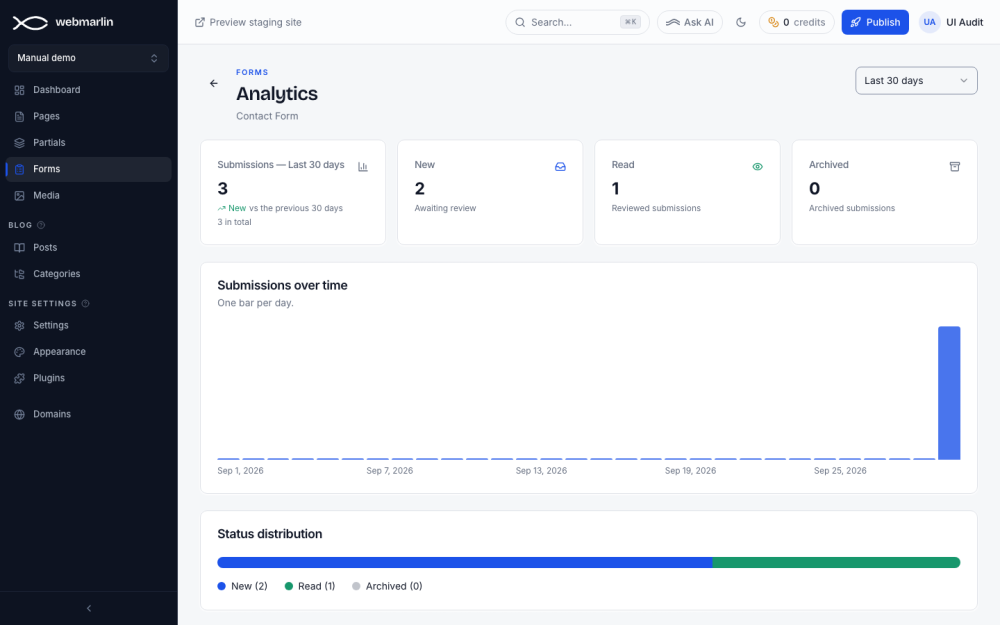Click the Domains globe icon
Viewport: 1000px width, 625px height.
coord(20,415)
